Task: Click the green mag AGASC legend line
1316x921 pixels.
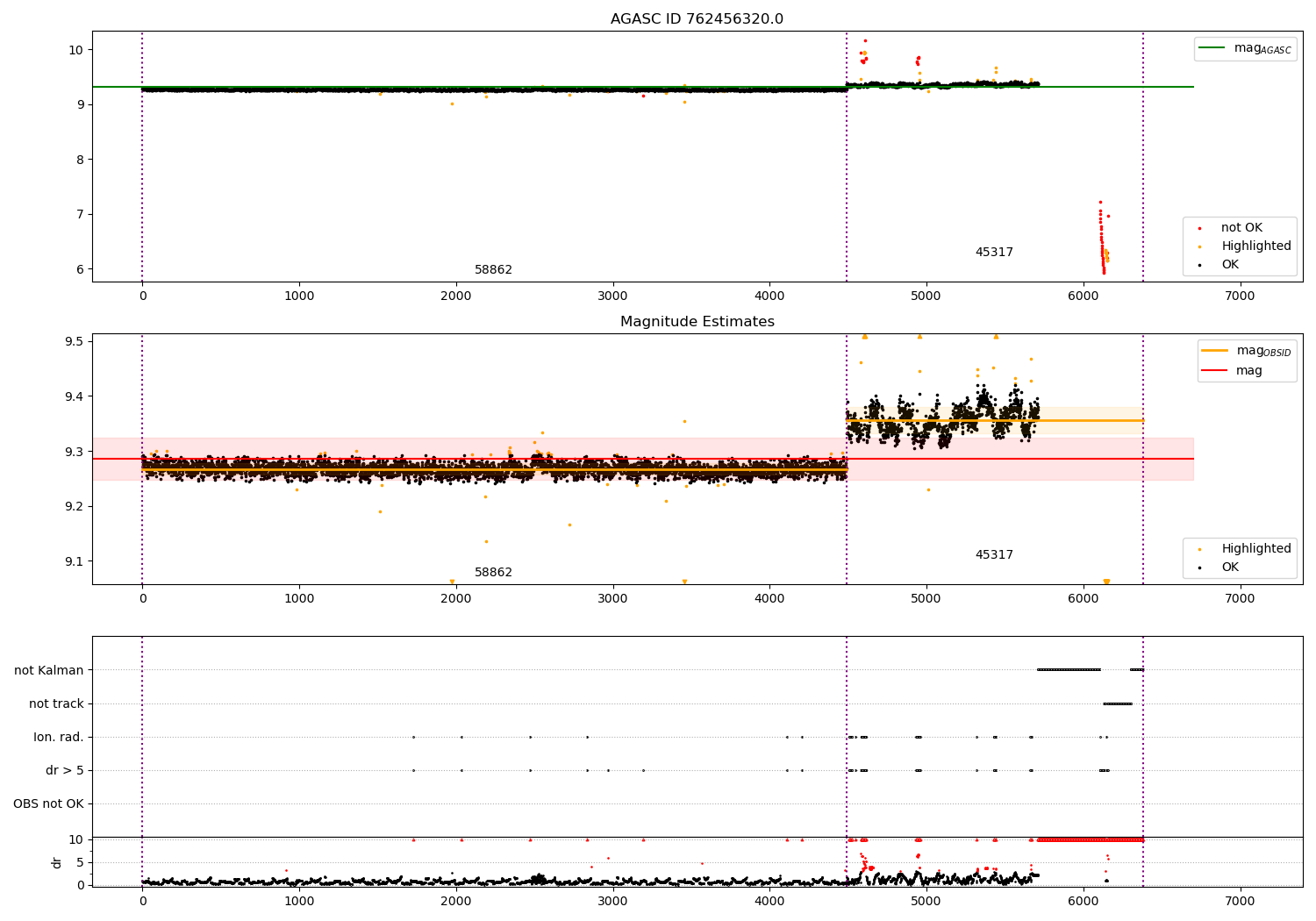Action: point(1213,48)
